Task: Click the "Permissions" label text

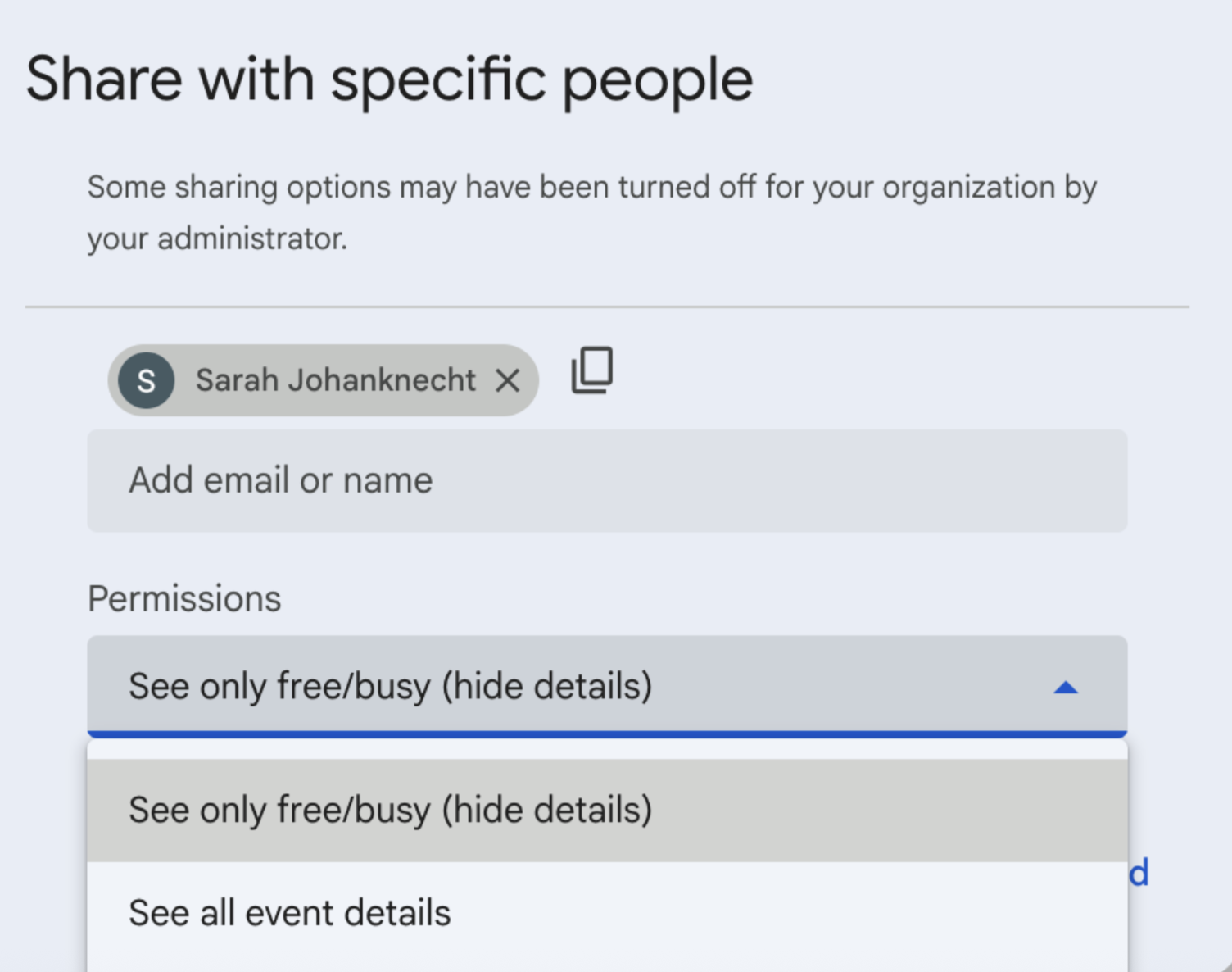Action: click(184, 598)
